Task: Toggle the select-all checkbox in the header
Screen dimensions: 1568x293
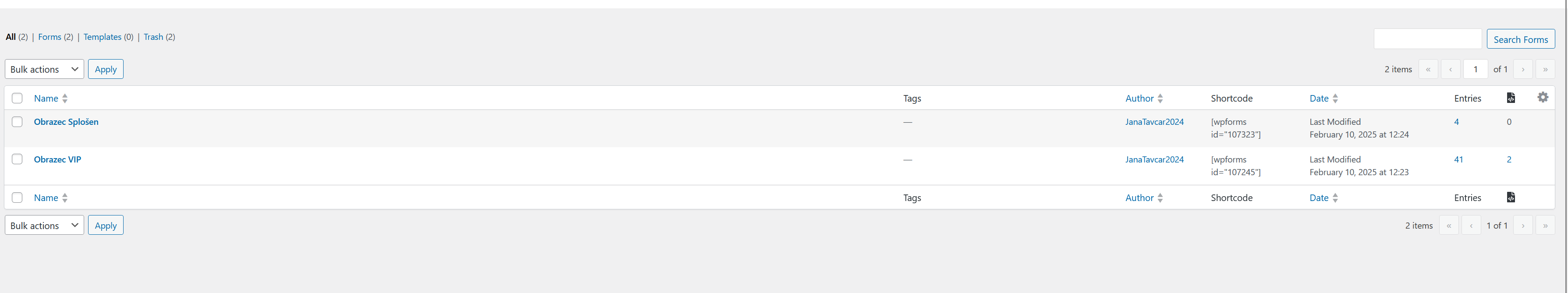Action: tap(17, 98)
